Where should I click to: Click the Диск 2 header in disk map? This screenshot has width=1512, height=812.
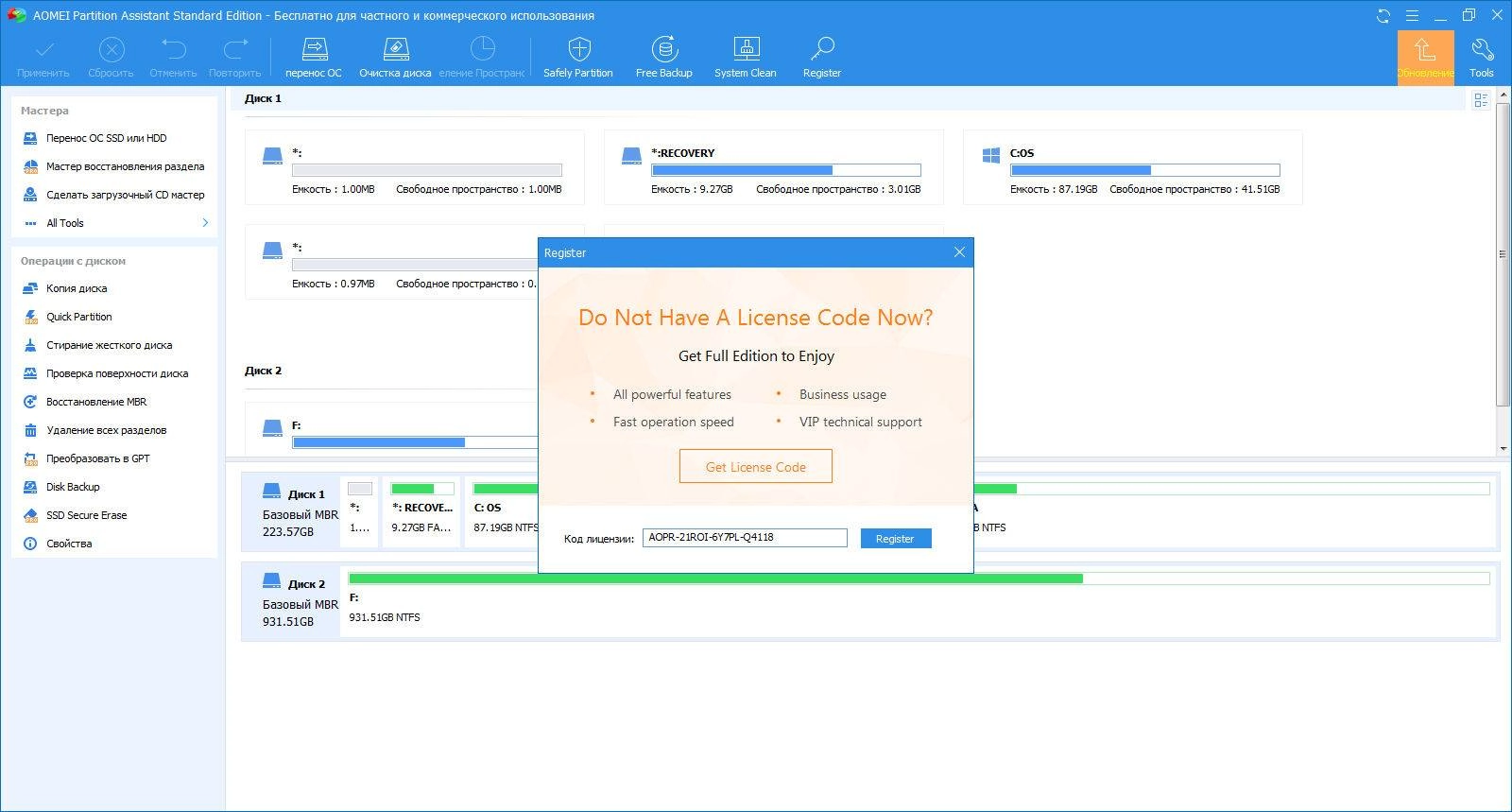coord(291,602)
